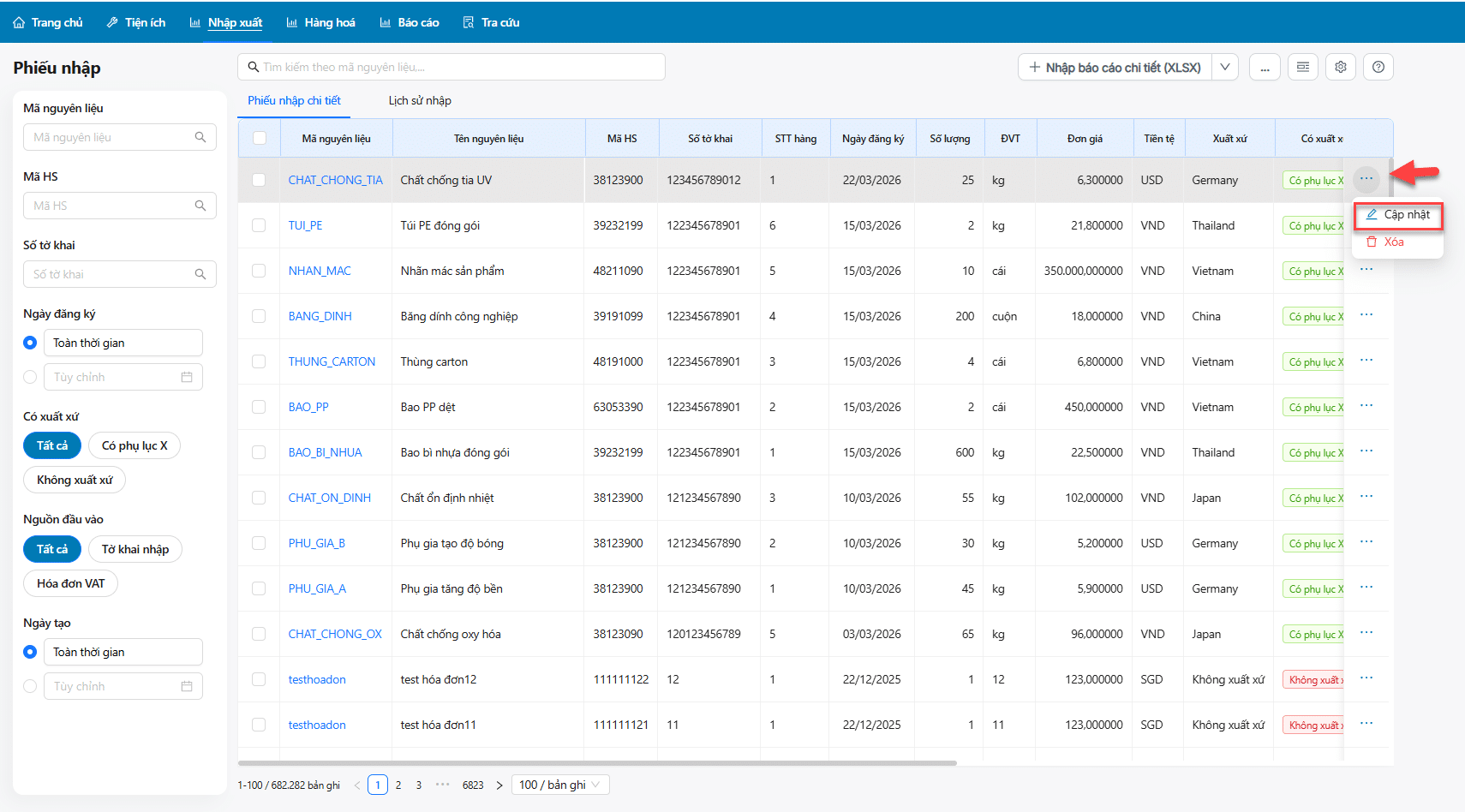Open the column list view icon
Viewport: 1465px width, 812px height.
[1302, 67]
